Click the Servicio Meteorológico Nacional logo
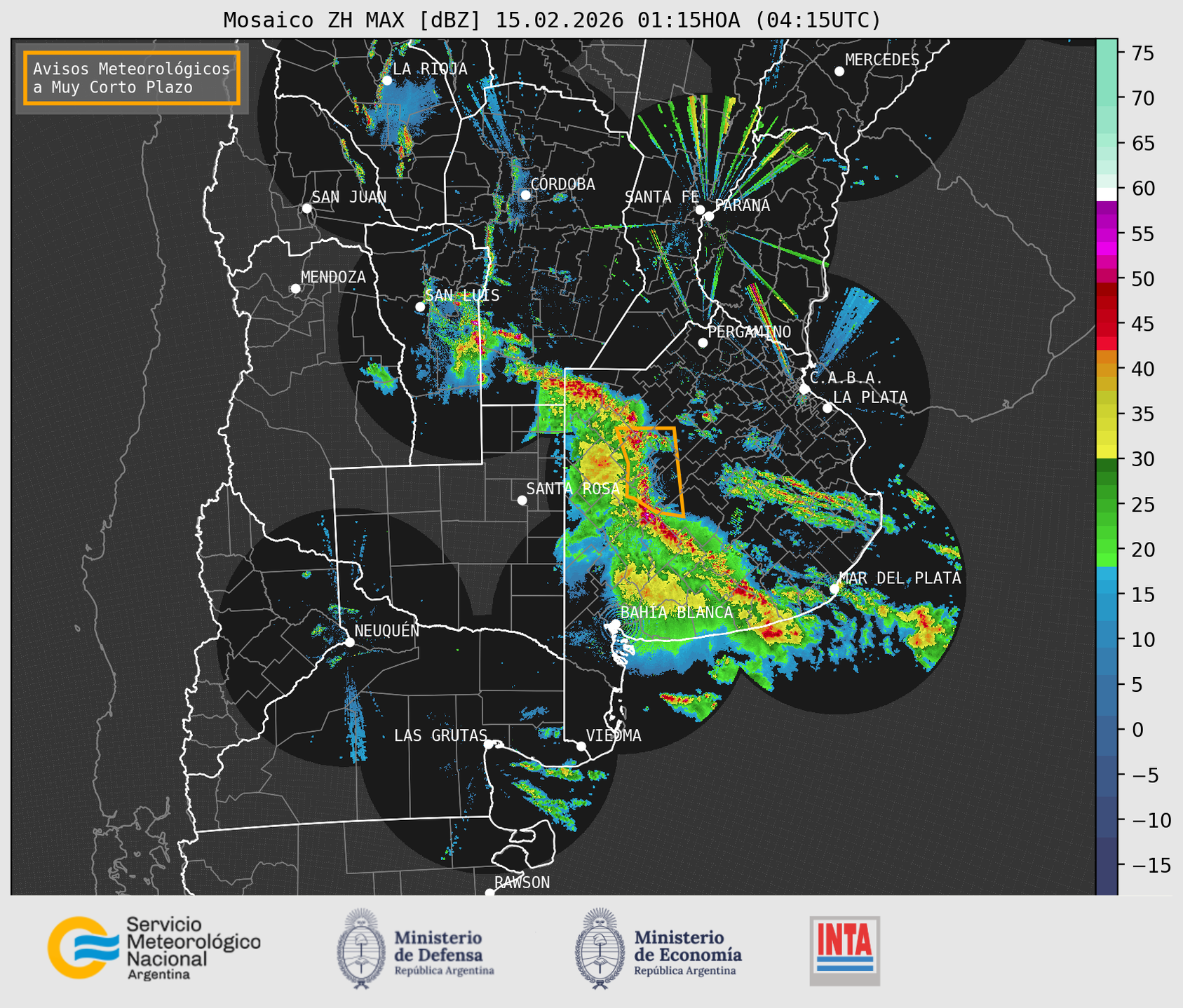Screen dimensions: 1183x1008 pos(154,948)
